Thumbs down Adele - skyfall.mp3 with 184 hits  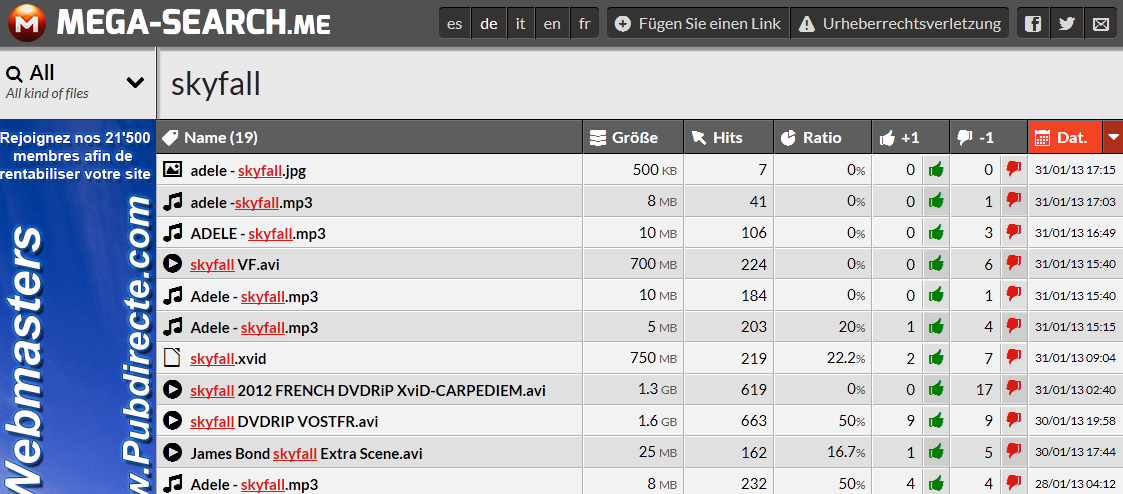coord(1013,296)
